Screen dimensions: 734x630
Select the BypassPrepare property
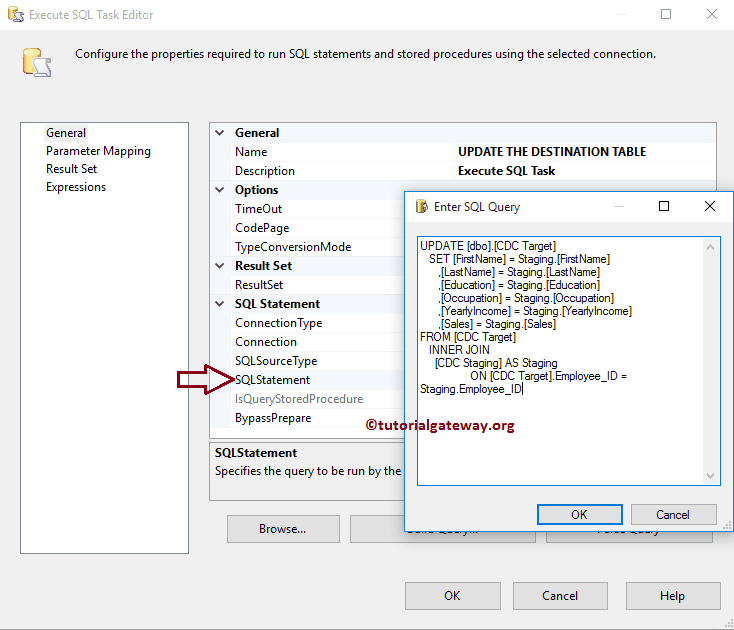[318, 418]
